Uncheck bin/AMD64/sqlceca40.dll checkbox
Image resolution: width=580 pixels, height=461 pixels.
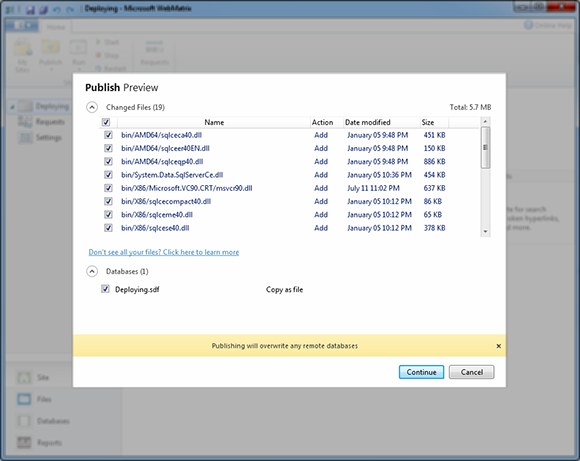108,135
